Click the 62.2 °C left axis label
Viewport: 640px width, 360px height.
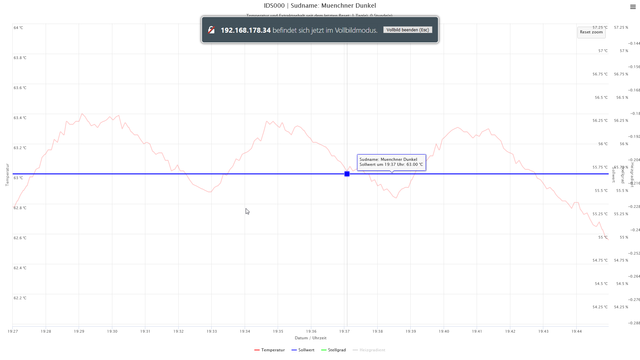point(20,298)
